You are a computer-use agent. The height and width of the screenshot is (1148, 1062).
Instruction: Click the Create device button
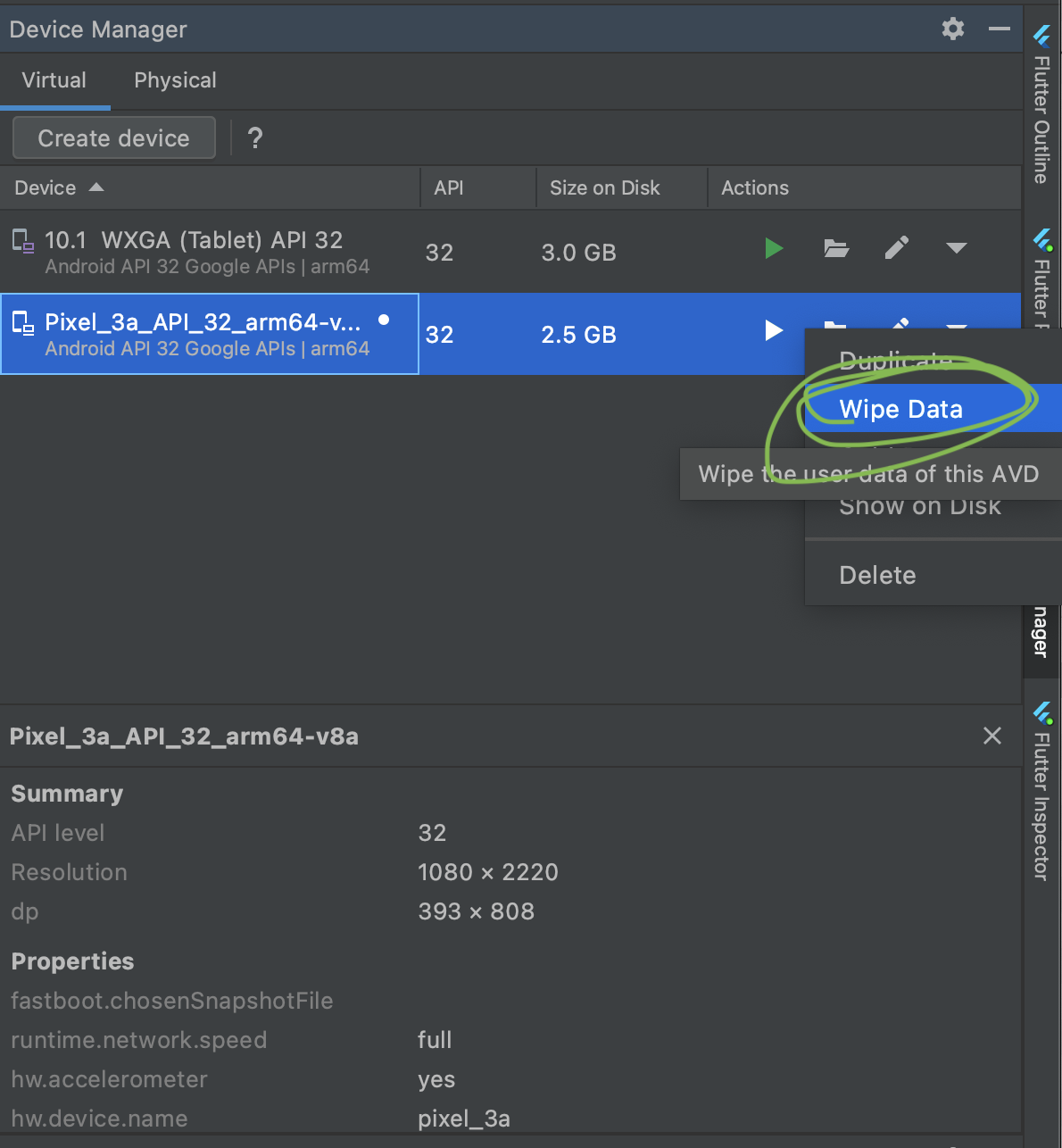pos(114,138)
